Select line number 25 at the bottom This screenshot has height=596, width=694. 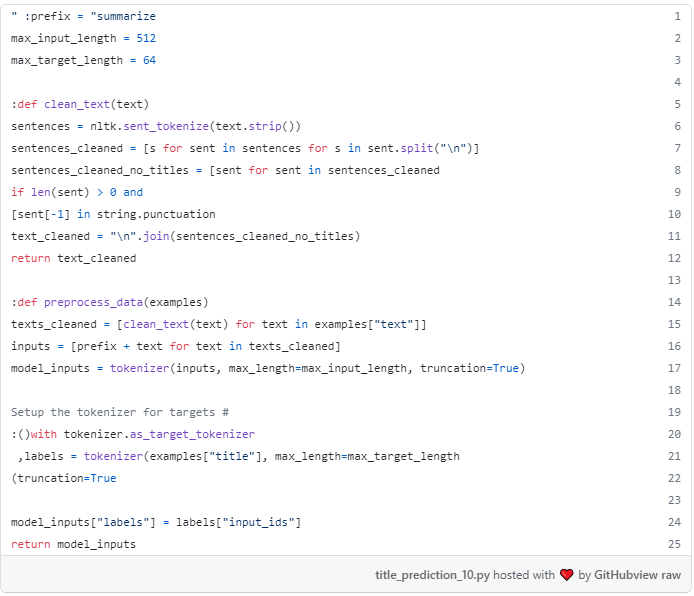click(x=674, y=544)
